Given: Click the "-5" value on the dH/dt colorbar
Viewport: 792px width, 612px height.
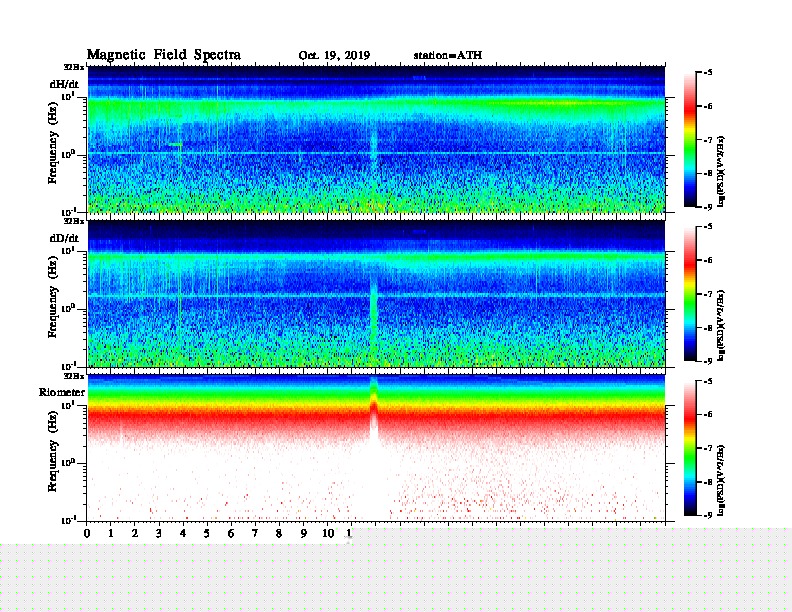Looking at the screenshot, I should click(709, 73).
